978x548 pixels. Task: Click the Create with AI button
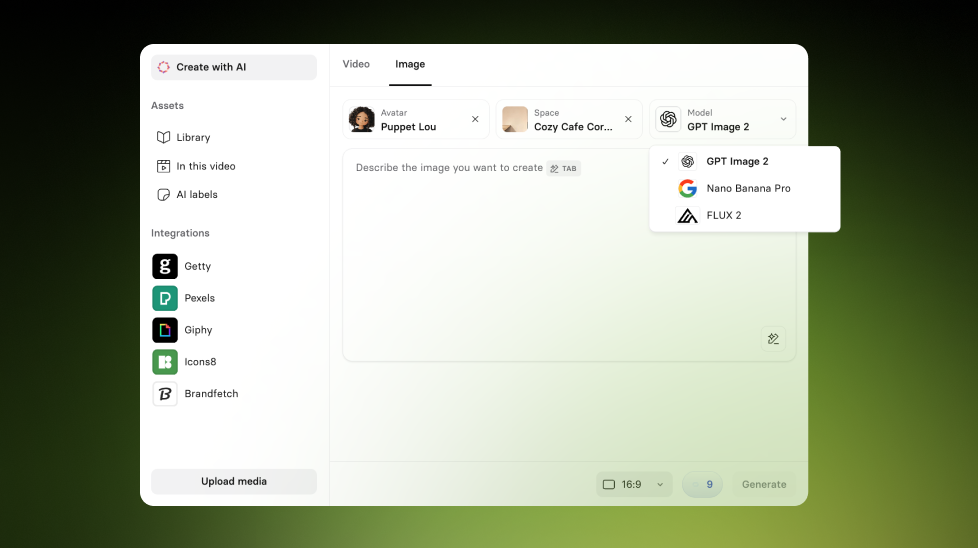234,67
